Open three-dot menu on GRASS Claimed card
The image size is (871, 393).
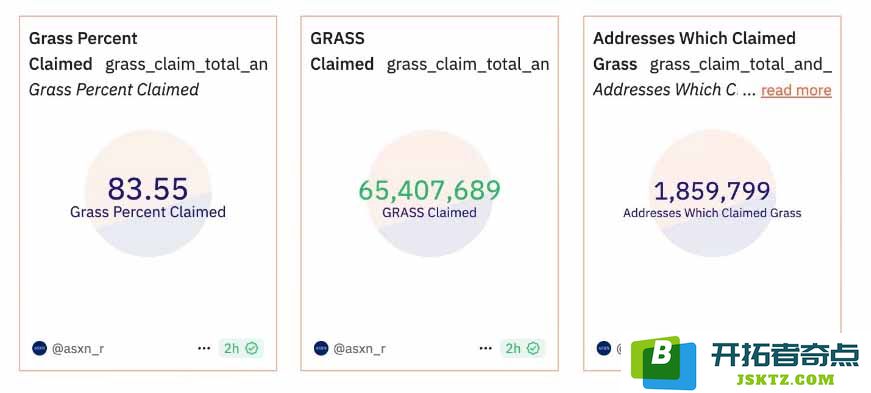[485, 349]
